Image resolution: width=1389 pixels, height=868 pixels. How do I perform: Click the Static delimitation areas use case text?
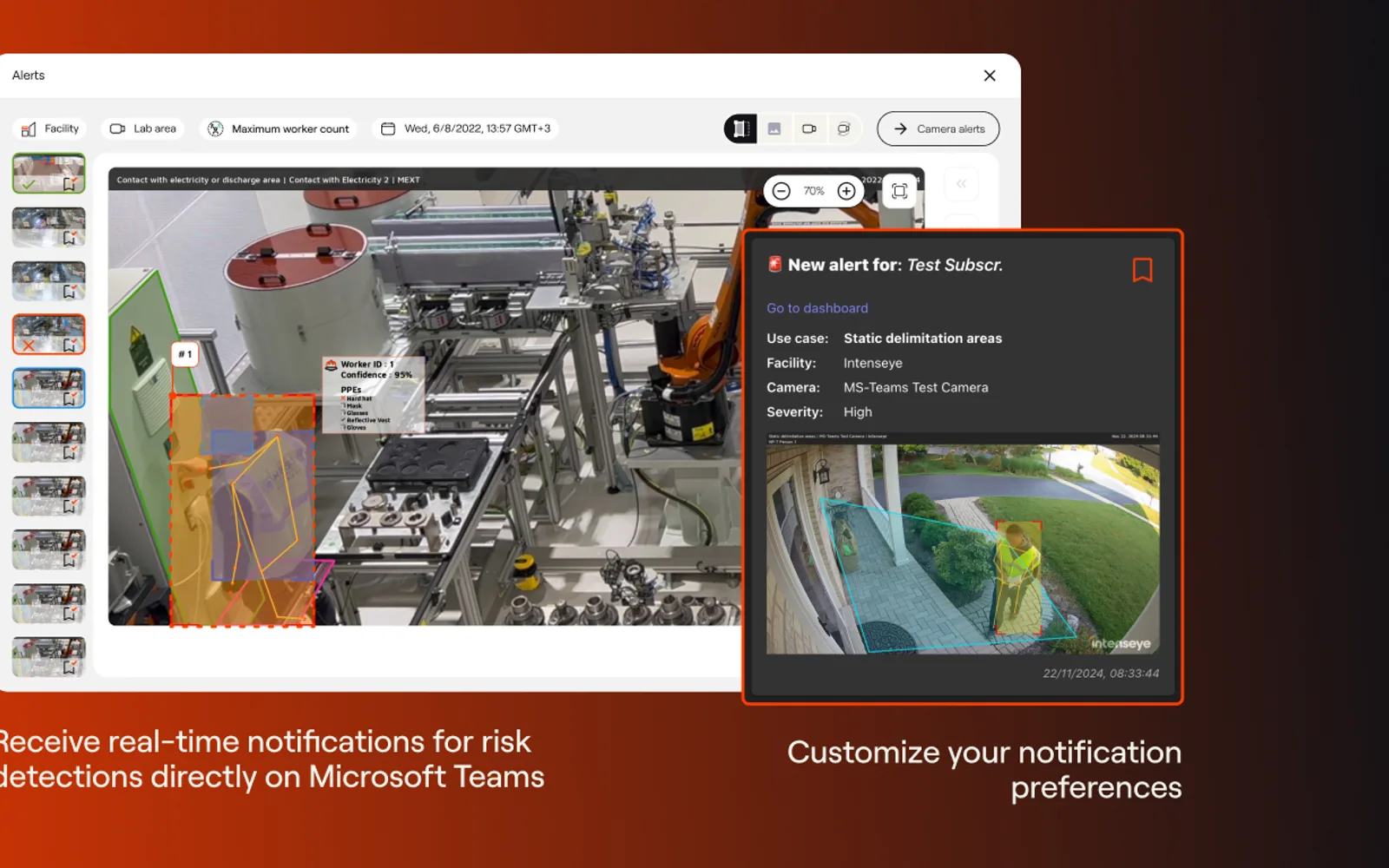(923, 339)
